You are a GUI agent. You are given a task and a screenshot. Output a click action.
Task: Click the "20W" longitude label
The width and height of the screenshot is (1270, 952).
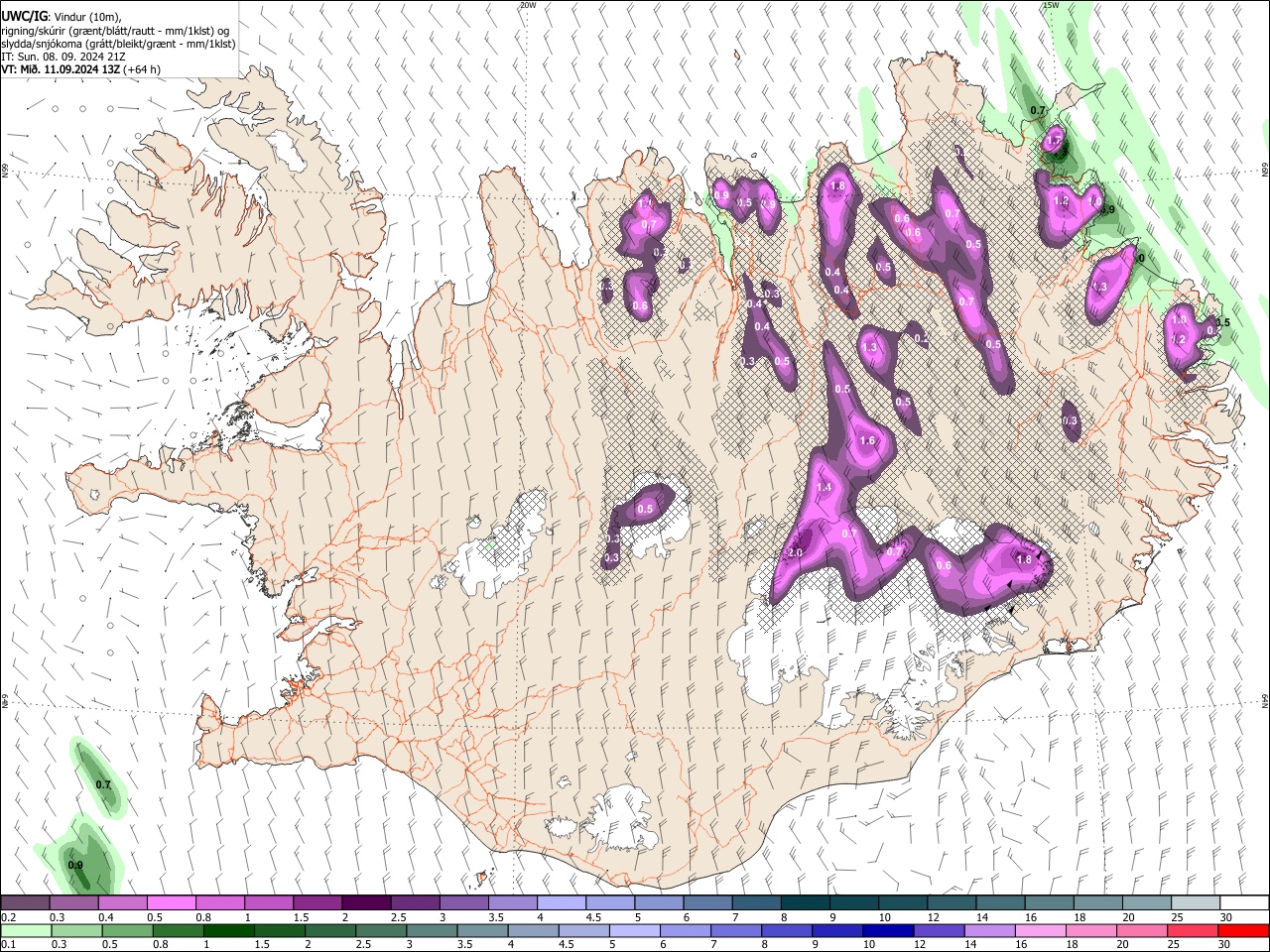tap(528, 5)
